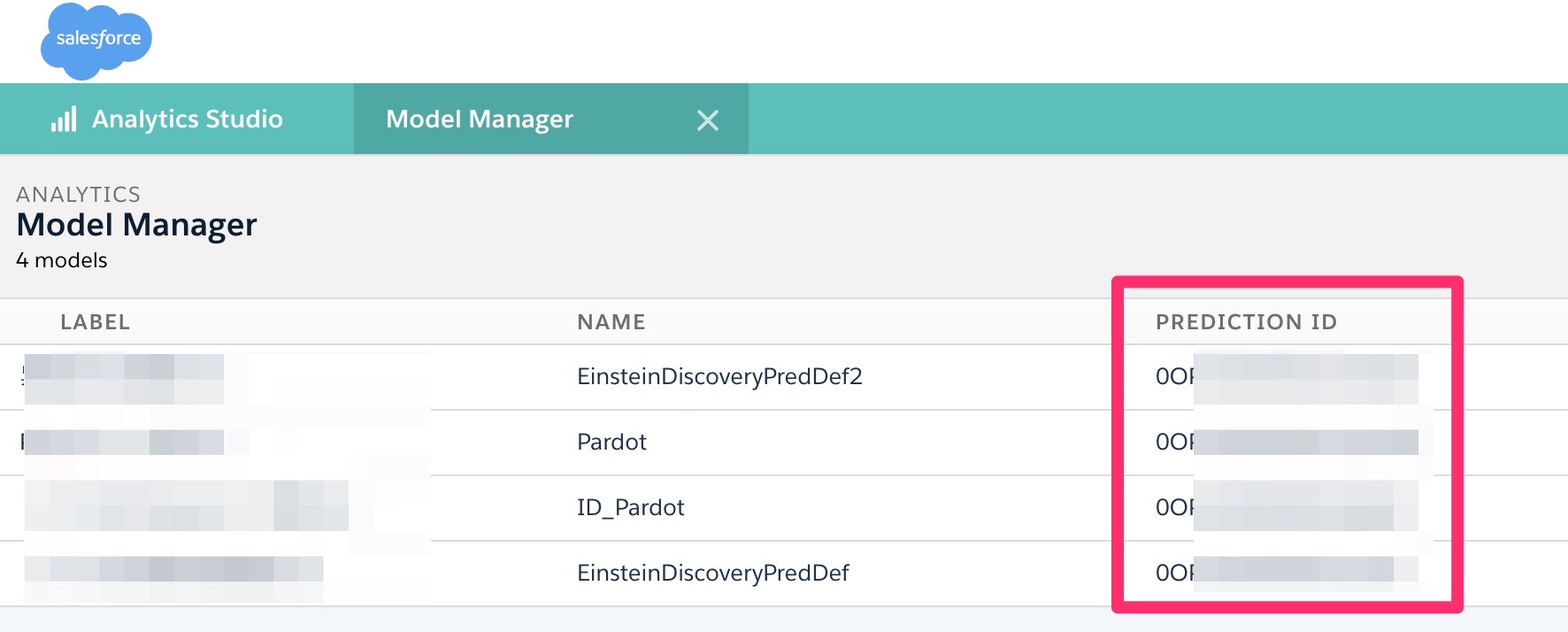The width and height of the screenshot is (1568, 632).
Task: Click the ANALYTICS breadcrumb text
Action: 78,194
